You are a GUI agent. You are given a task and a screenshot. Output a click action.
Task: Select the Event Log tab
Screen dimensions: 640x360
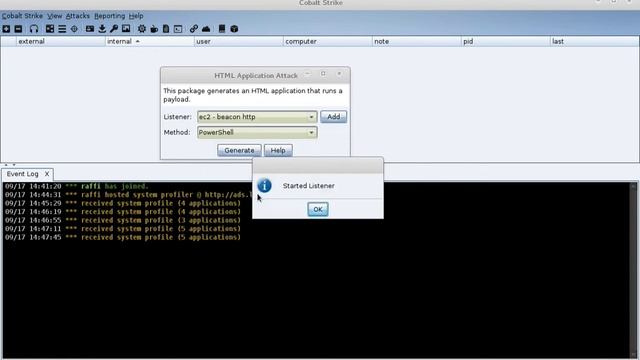point(22,174)
